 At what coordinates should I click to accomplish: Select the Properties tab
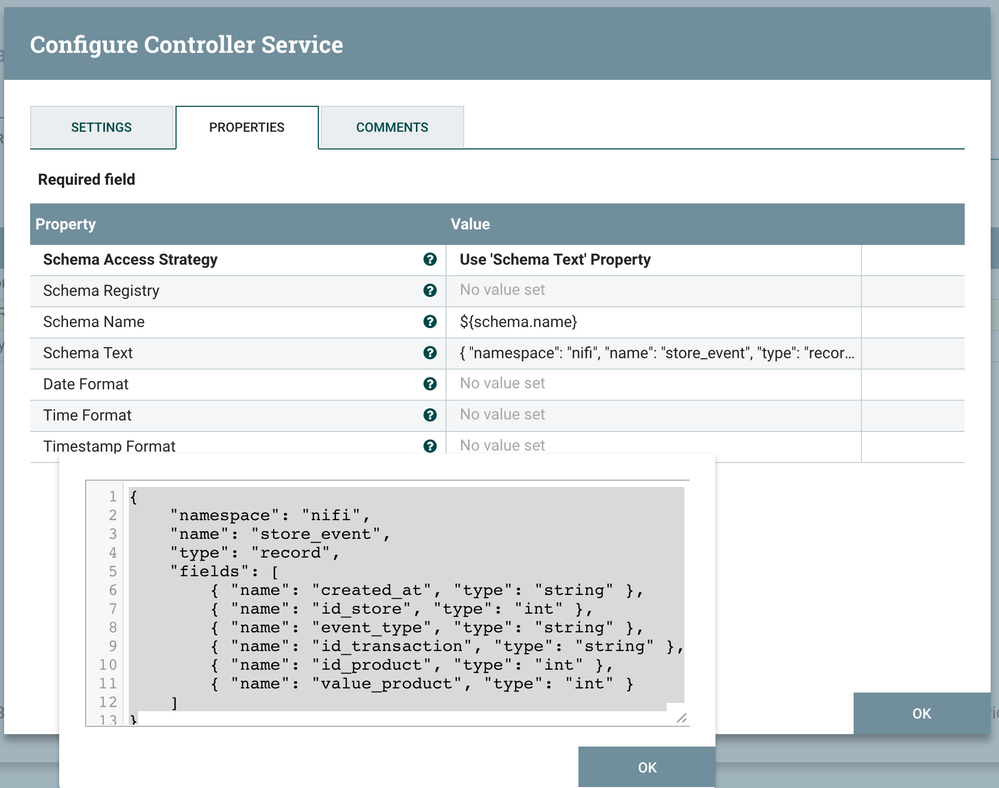[x=247, y=127]
